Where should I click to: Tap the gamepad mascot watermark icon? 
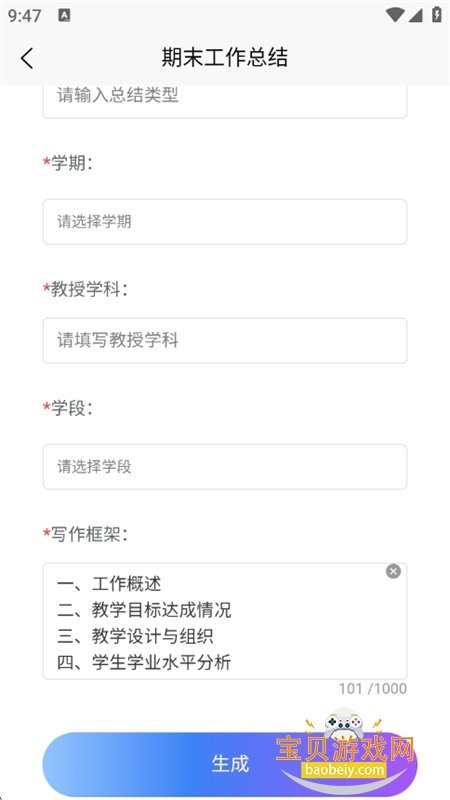344,722
